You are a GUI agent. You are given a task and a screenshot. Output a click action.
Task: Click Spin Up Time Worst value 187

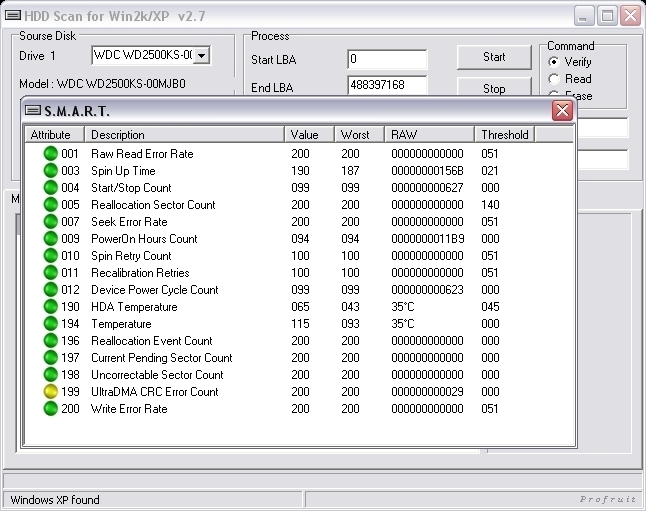[x=350, y=171]
